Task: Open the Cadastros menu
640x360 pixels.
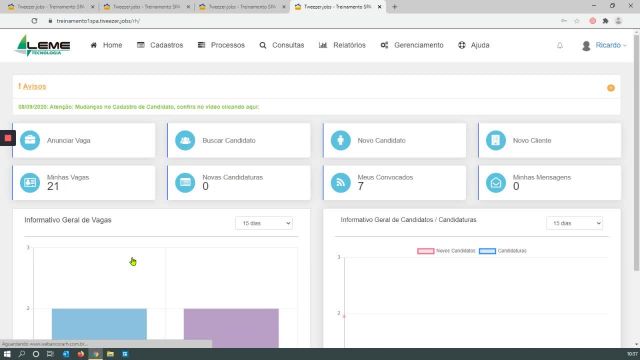Action: click(x=160, y=45)
